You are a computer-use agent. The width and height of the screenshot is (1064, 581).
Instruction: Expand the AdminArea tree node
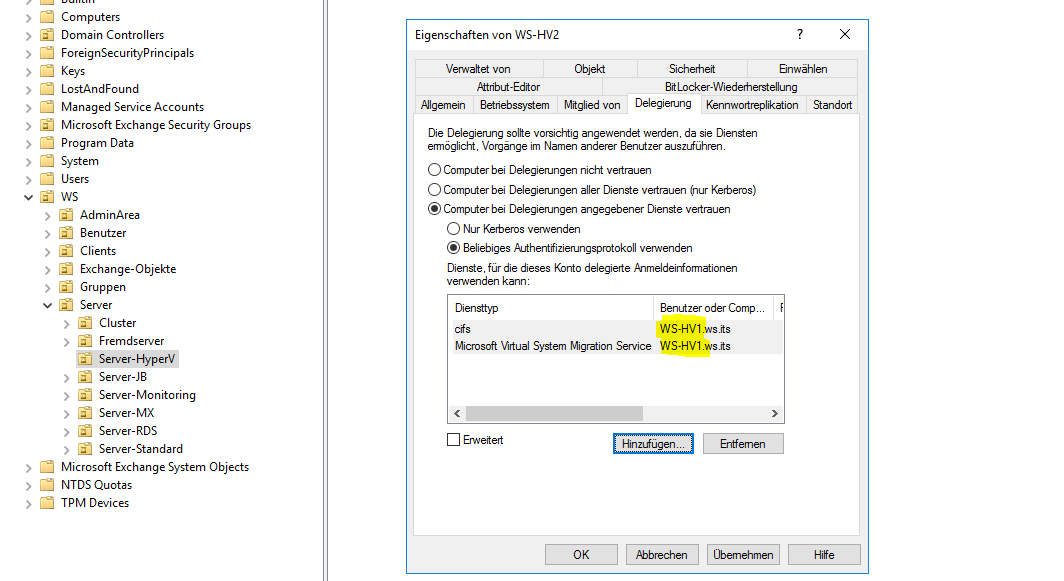pos(48,215)
